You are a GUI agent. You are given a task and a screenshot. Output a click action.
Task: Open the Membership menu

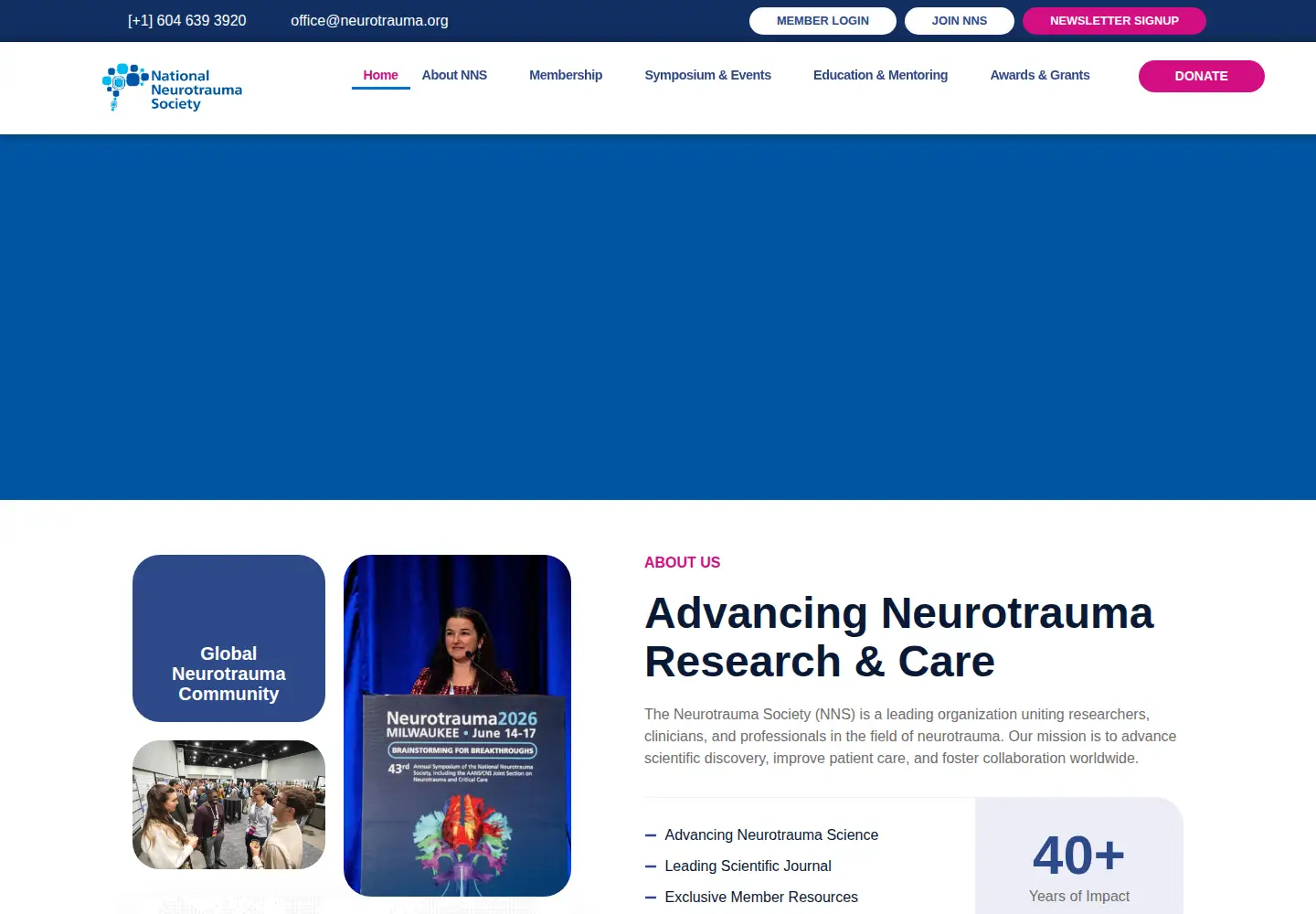pyautogui.click(x=566, y=75)
